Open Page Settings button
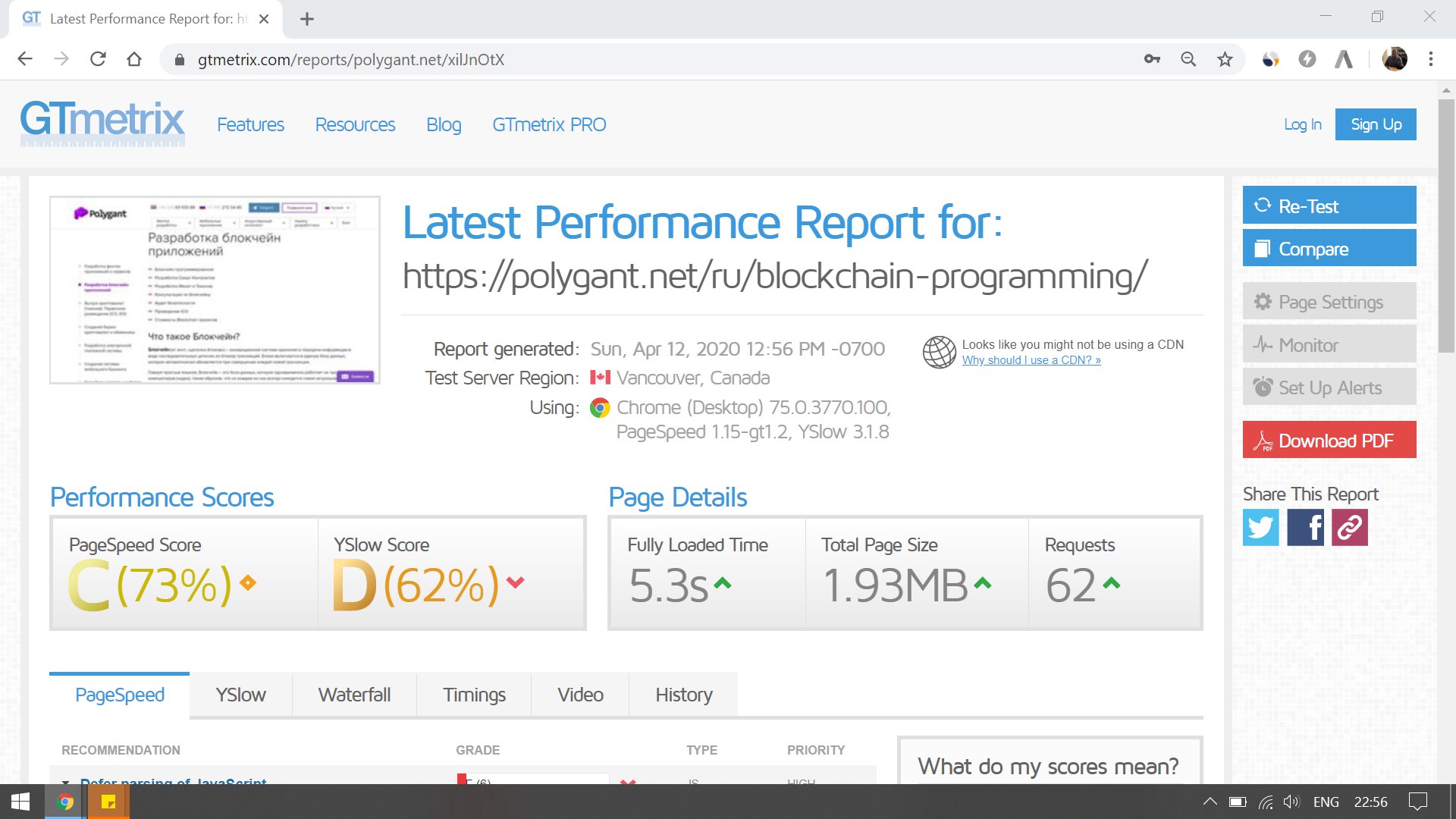Screen dimensions: 1456x819 pyautogui.click(x=1329, y=301)
